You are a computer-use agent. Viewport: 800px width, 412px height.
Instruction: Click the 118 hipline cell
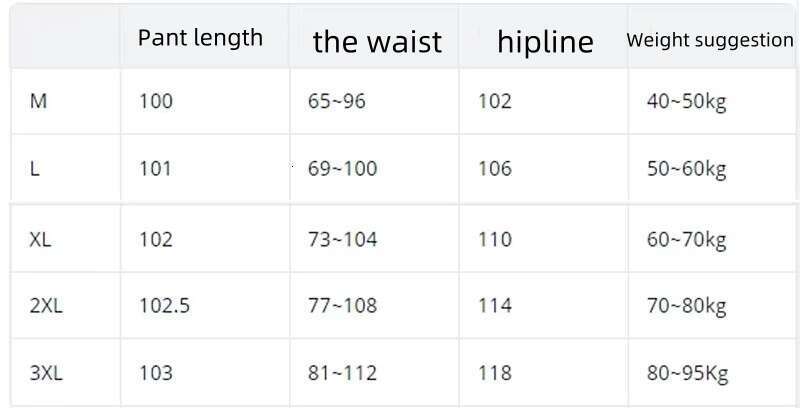[x=494, y=373]
